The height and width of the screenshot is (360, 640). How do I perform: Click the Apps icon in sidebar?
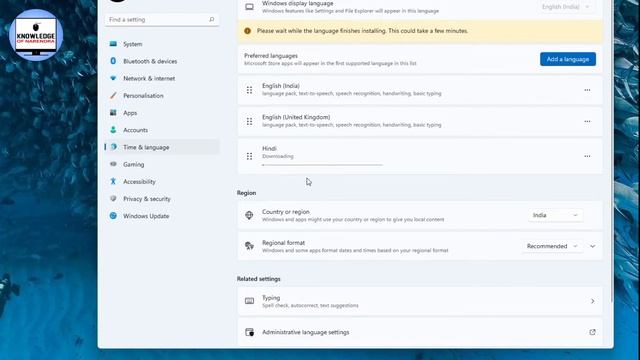[x=113, y=112]
